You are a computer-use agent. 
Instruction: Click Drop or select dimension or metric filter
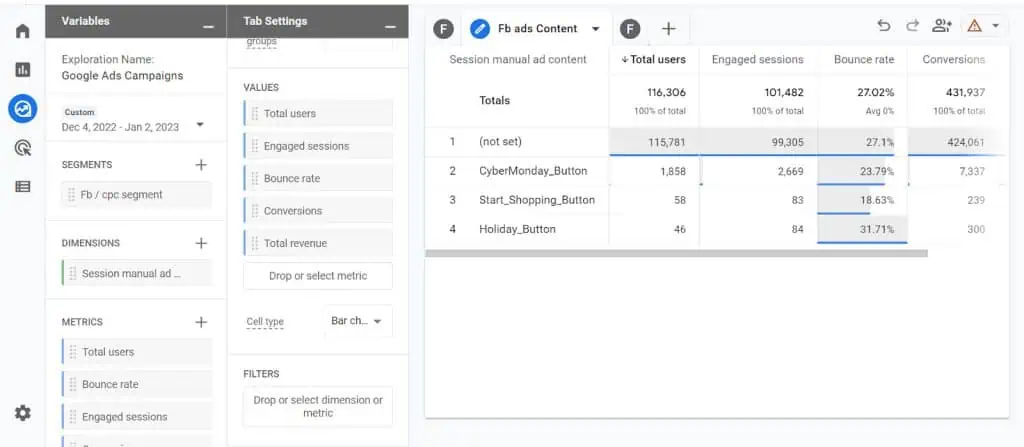click(x=318, y=406)
